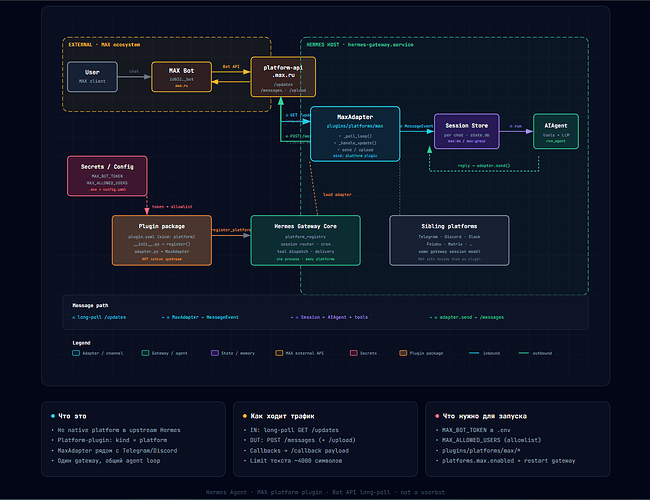
Task: Click the 'Что это' card heading
Action: click(72, 416)
